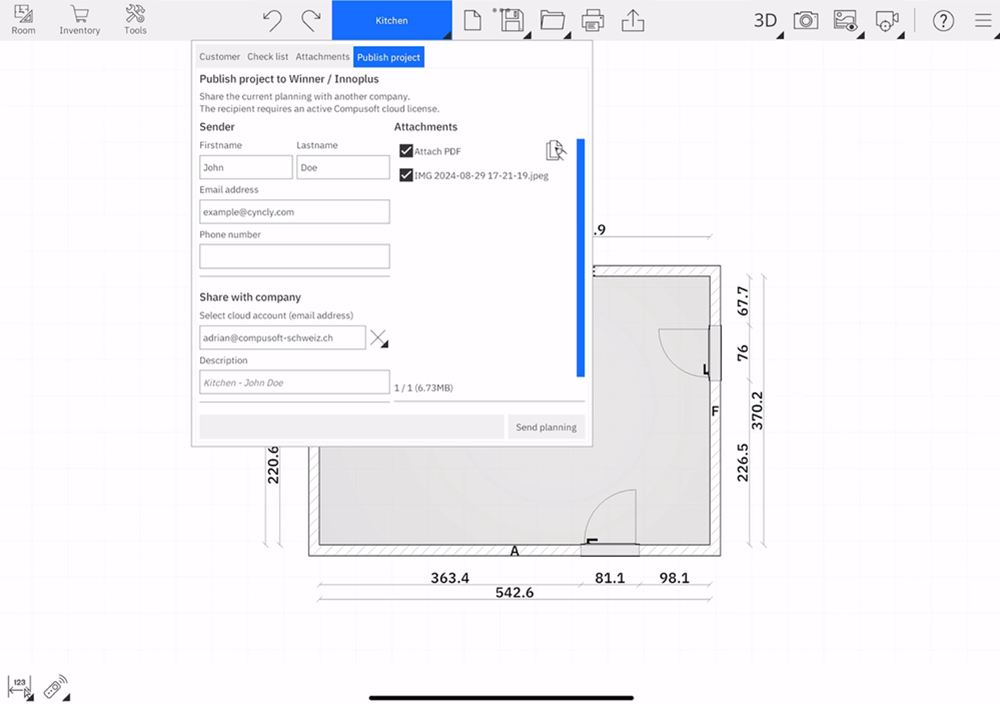Click the PDF document preview icon

point(556,150)
